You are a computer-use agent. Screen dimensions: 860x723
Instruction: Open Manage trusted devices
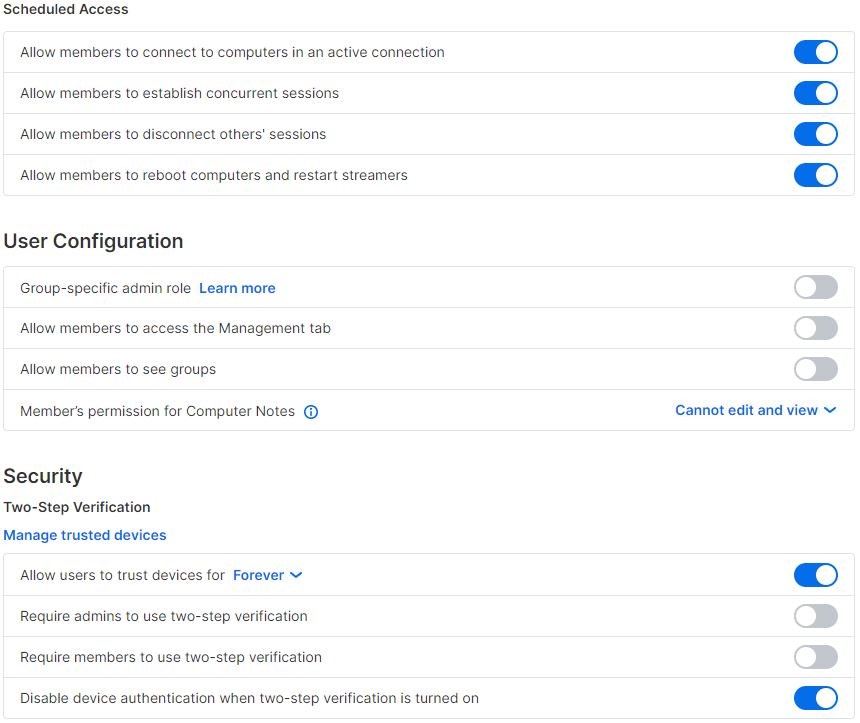click(x=85, y=535)
